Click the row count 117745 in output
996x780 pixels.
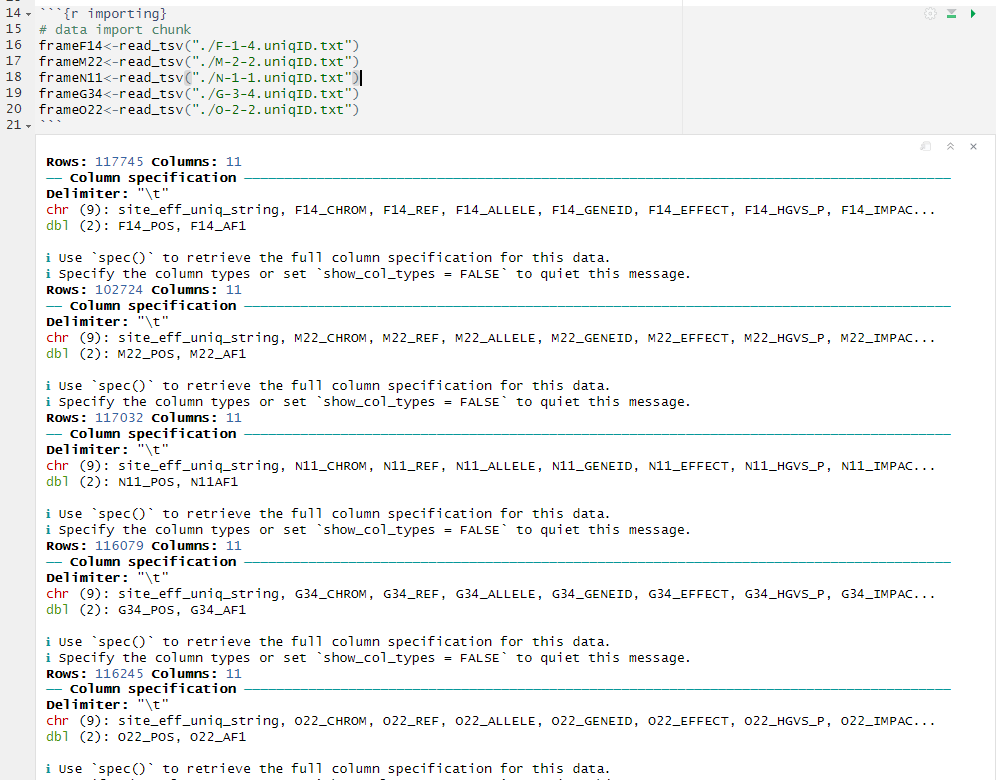click(119, 161)
